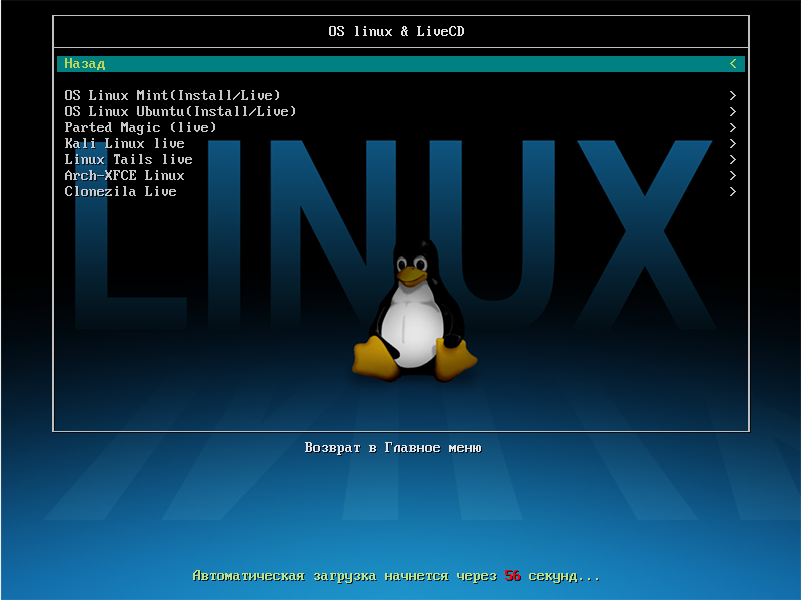Open OS Linux Ubuntu(Install/Live) entry
This screenshot has width=801, height=600.
point(180,112)
